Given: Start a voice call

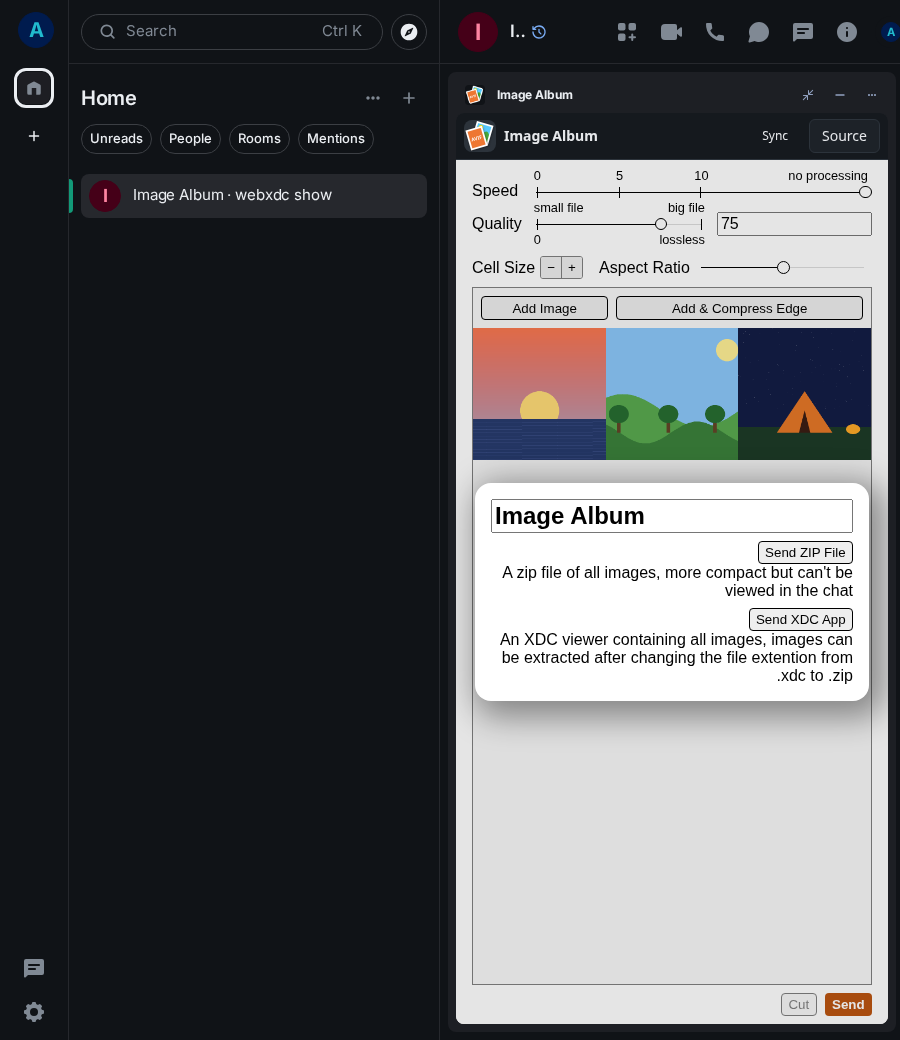Looking at the screenshot, I should (714, 32).
